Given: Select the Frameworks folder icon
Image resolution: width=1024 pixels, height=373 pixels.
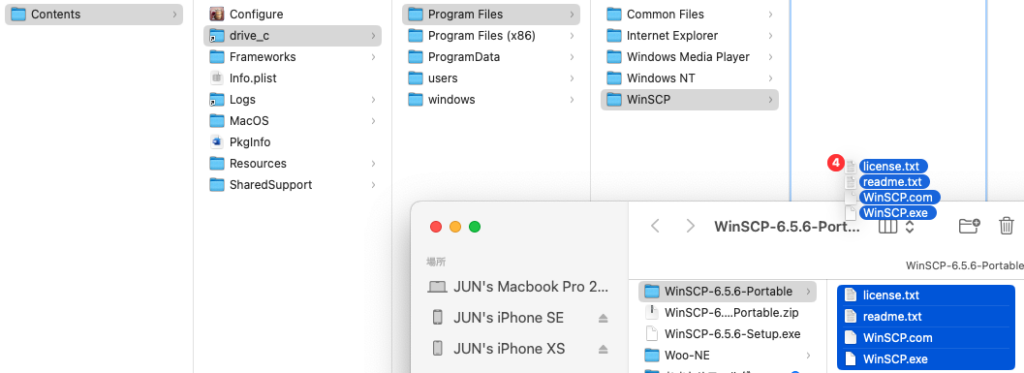Looking at the screenshot, I should [x=217, y=57].
